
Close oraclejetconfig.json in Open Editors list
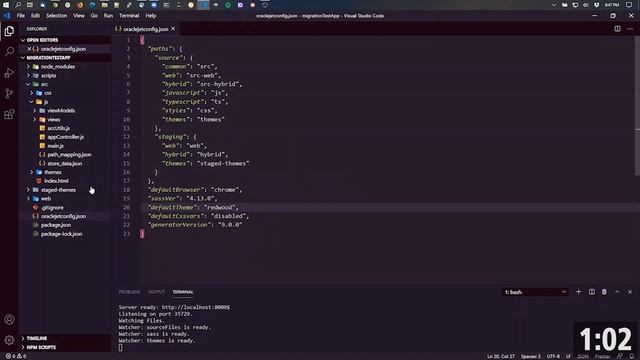click(29, 49)
